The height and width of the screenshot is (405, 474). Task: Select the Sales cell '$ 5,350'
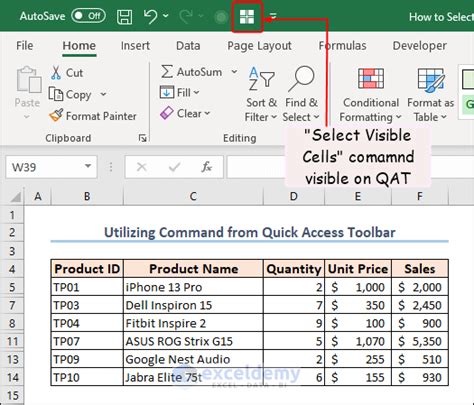click(x=420, y=341)
